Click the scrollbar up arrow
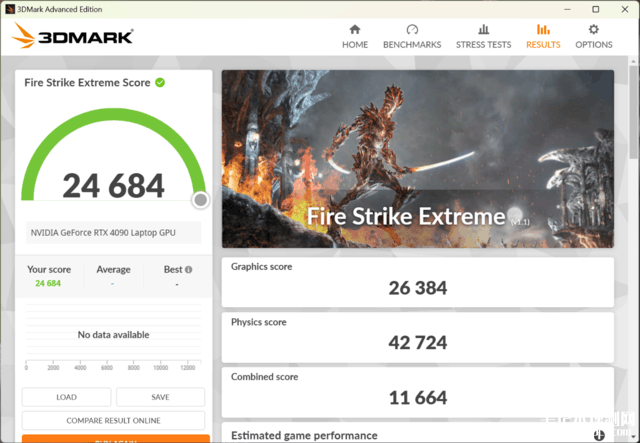Image resolution: width=640 pixels, height=443 pixels. [633, 61]
